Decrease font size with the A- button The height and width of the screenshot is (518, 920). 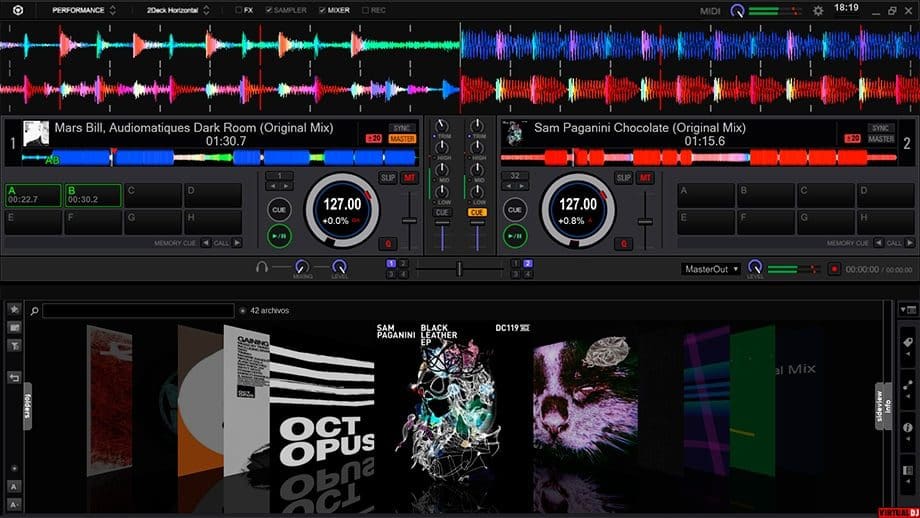(x=14, y=505)
